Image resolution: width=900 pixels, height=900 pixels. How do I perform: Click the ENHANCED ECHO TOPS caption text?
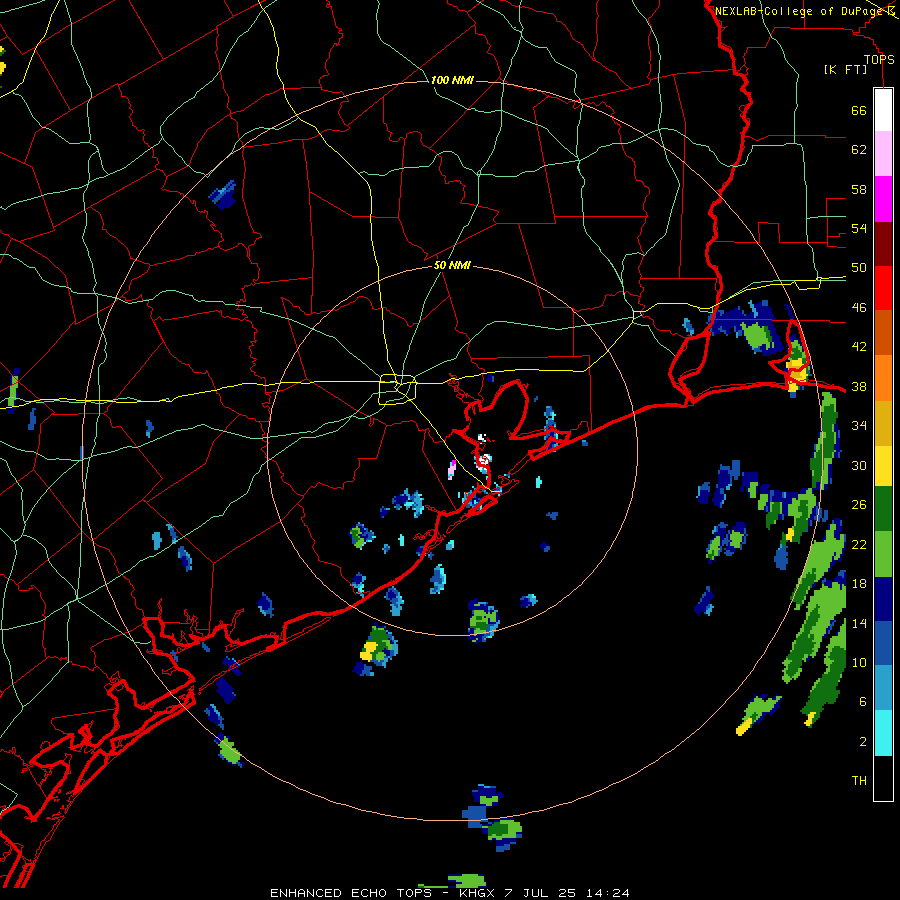(x=351, y=893)
